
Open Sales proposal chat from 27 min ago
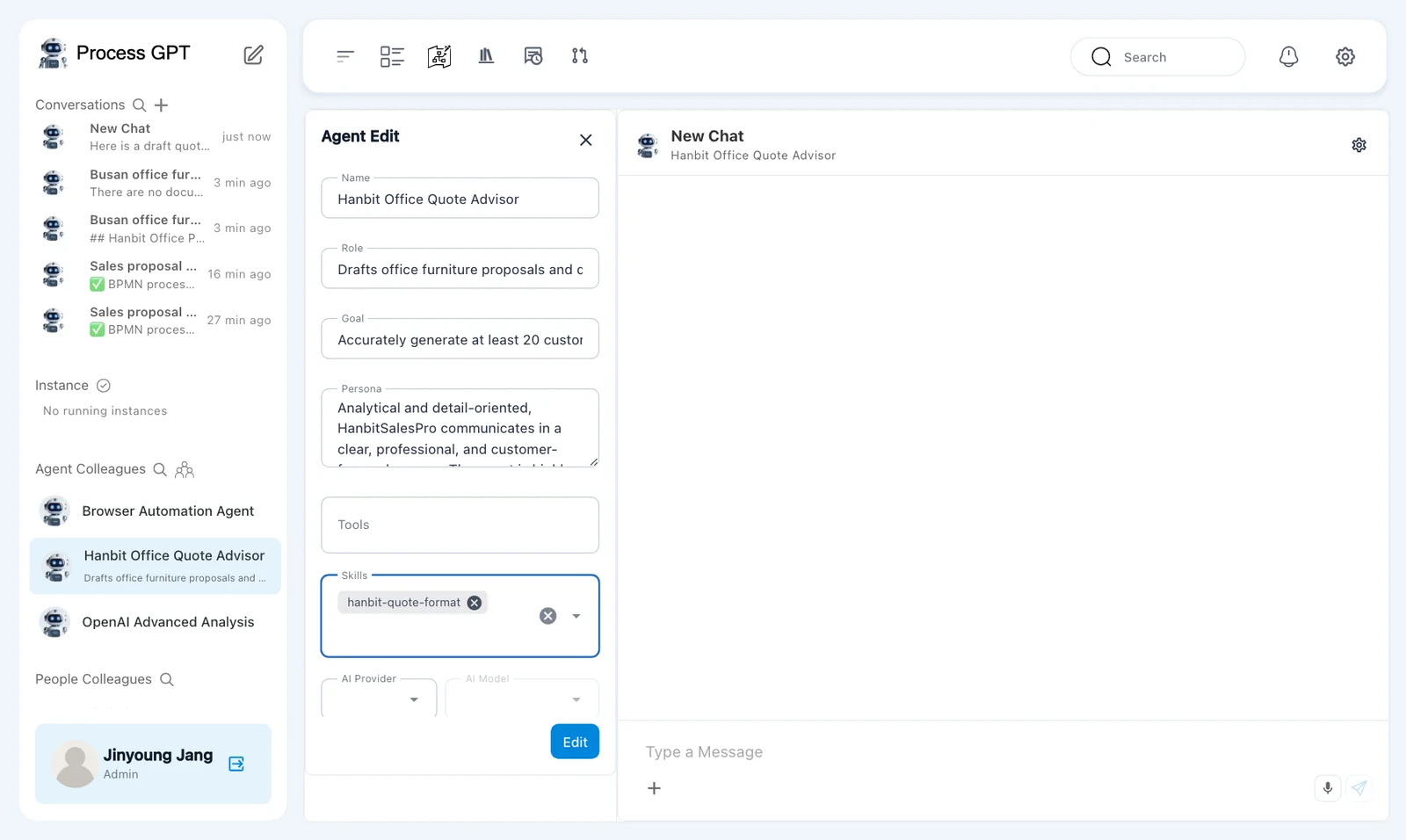tap(155, 321)
